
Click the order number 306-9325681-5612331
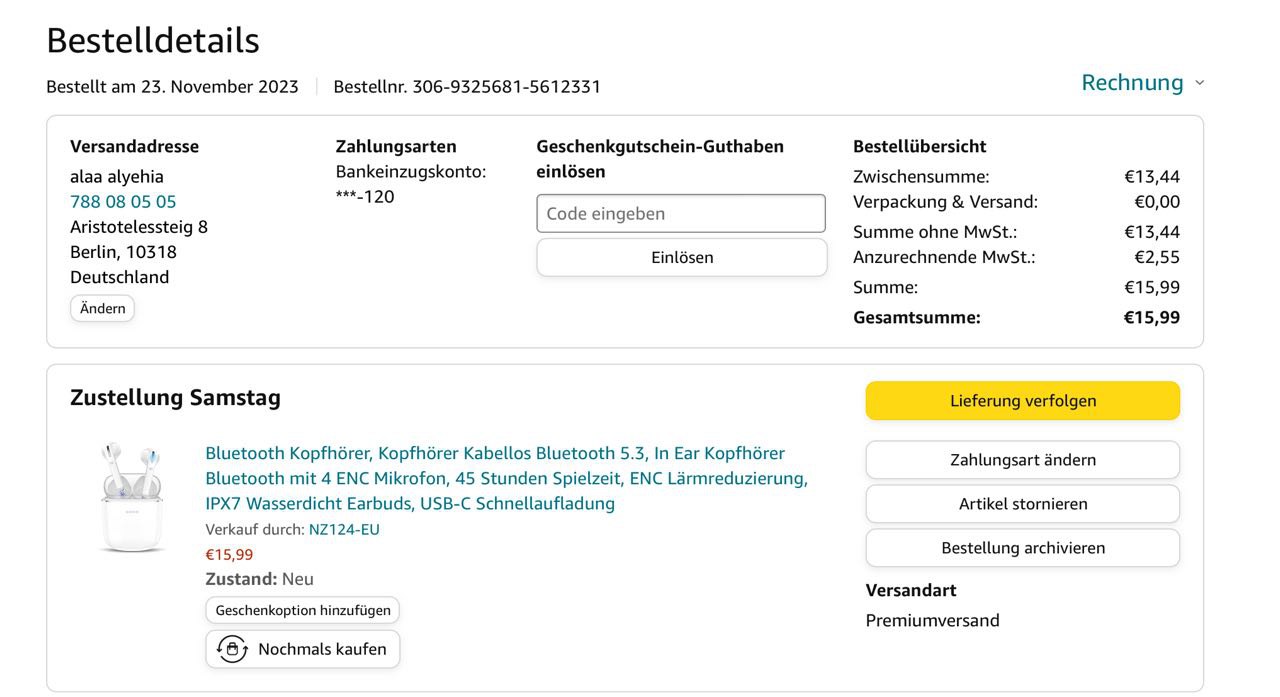point(506,87)
